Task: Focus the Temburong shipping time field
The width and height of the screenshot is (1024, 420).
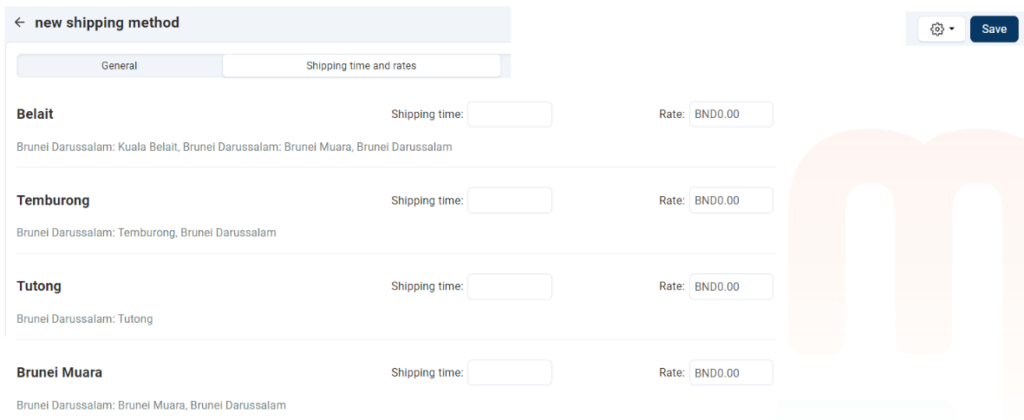Action: coord(509,200)
